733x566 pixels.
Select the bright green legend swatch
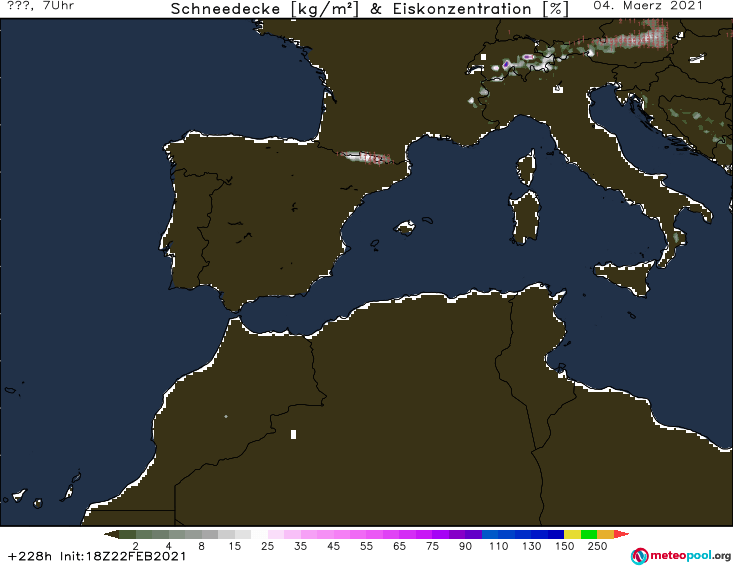pyautogui.click(x=589, y=534)
